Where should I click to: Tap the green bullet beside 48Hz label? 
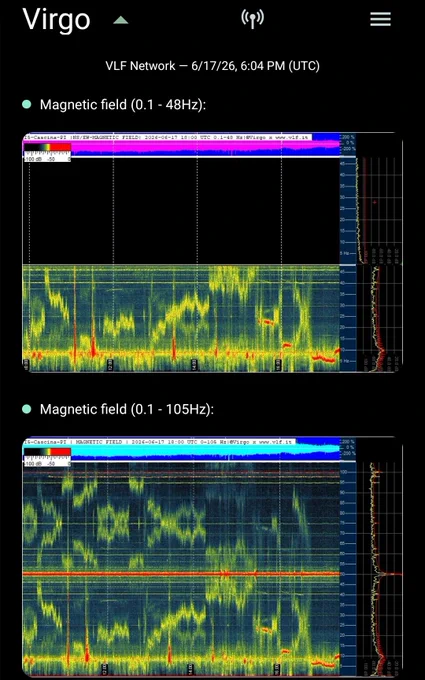coord(27,104)
